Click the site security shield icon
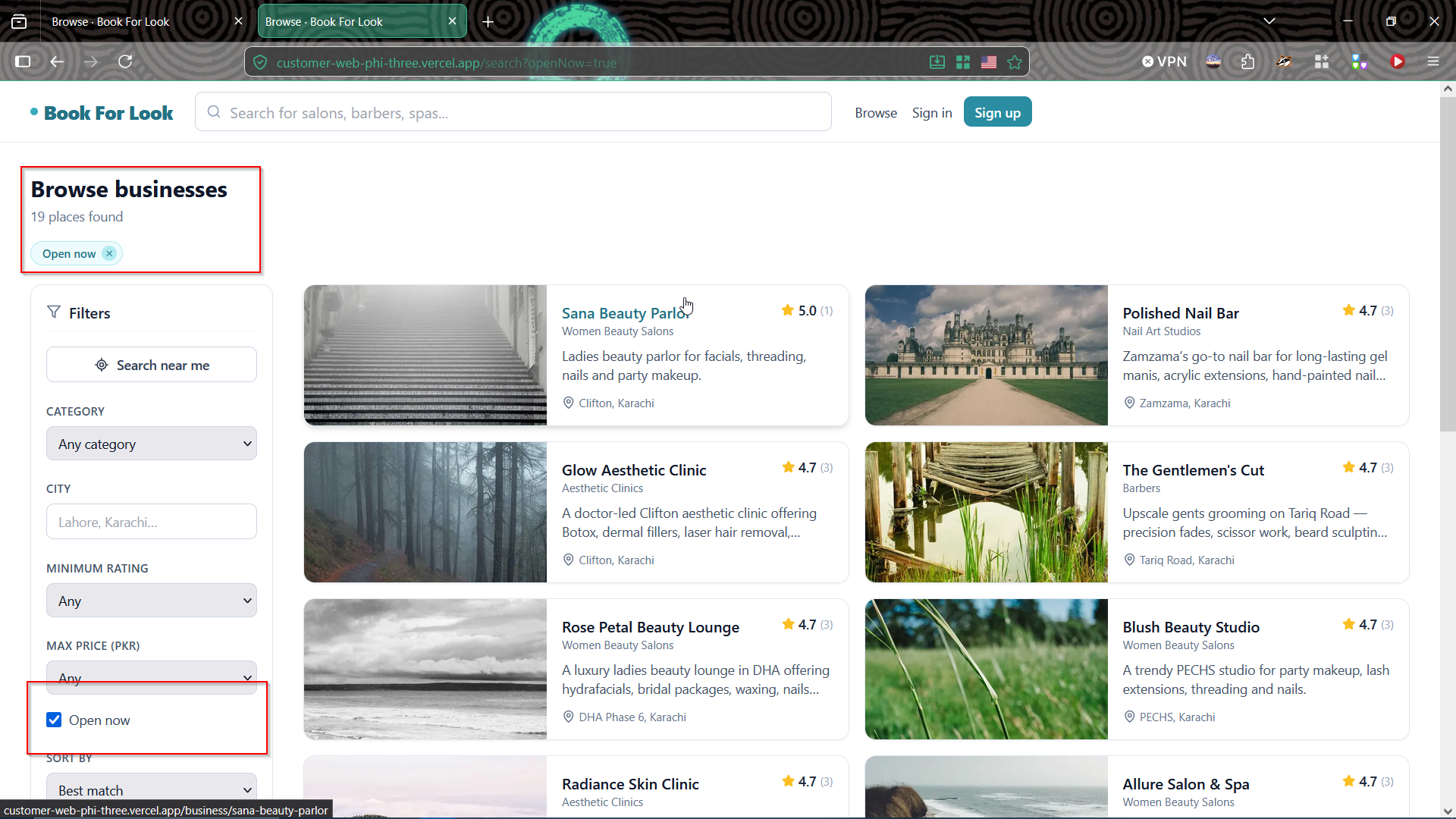 [260, 62]
